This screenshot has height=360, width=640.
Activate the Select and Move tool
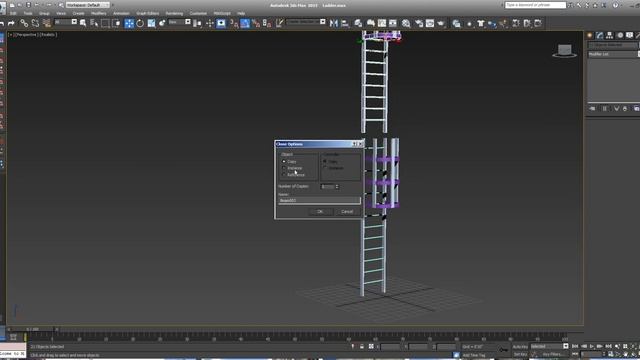pyautogui.click(x=129, y=24)
